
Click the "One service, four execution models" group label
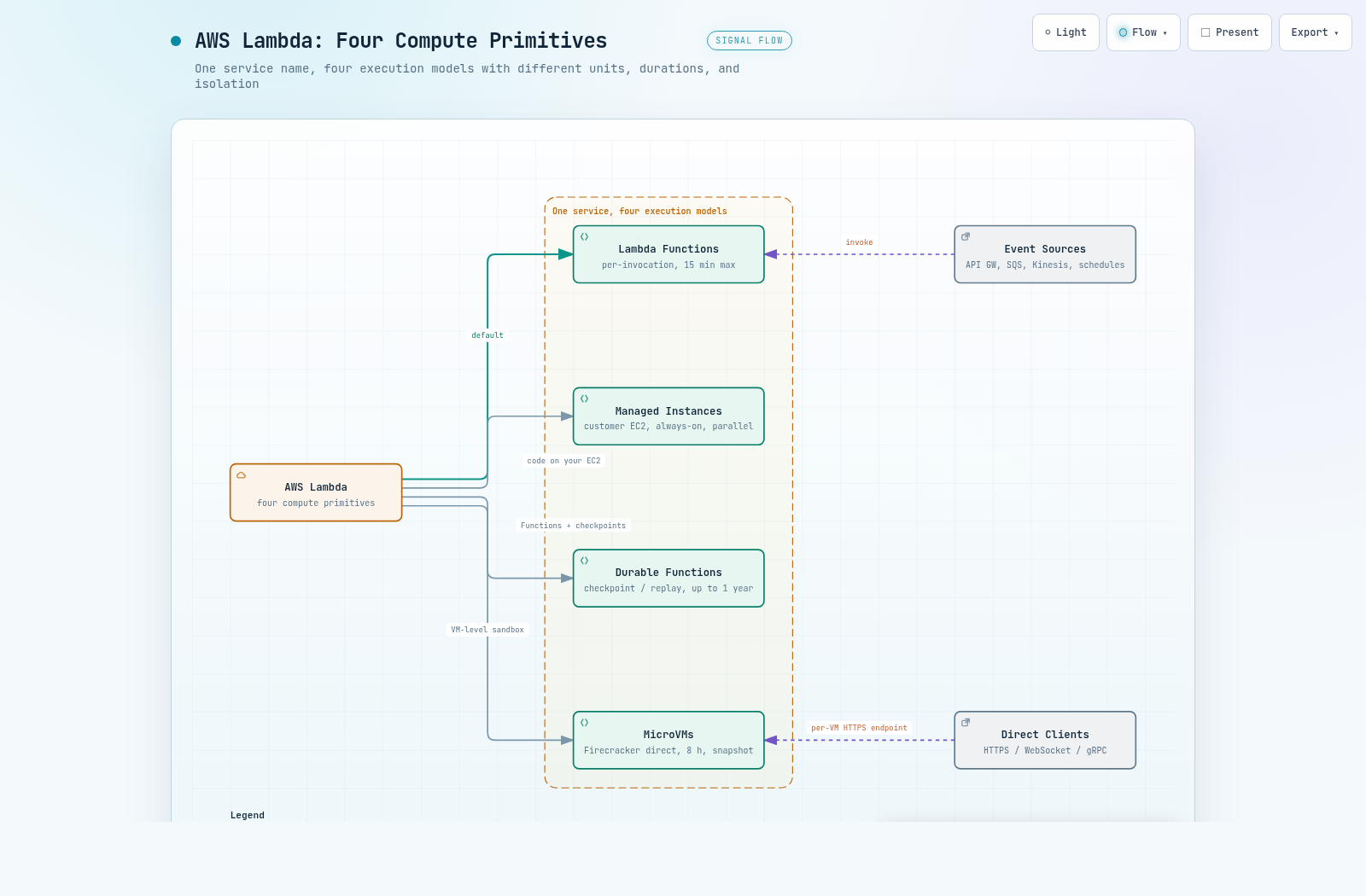click(639, 212)
